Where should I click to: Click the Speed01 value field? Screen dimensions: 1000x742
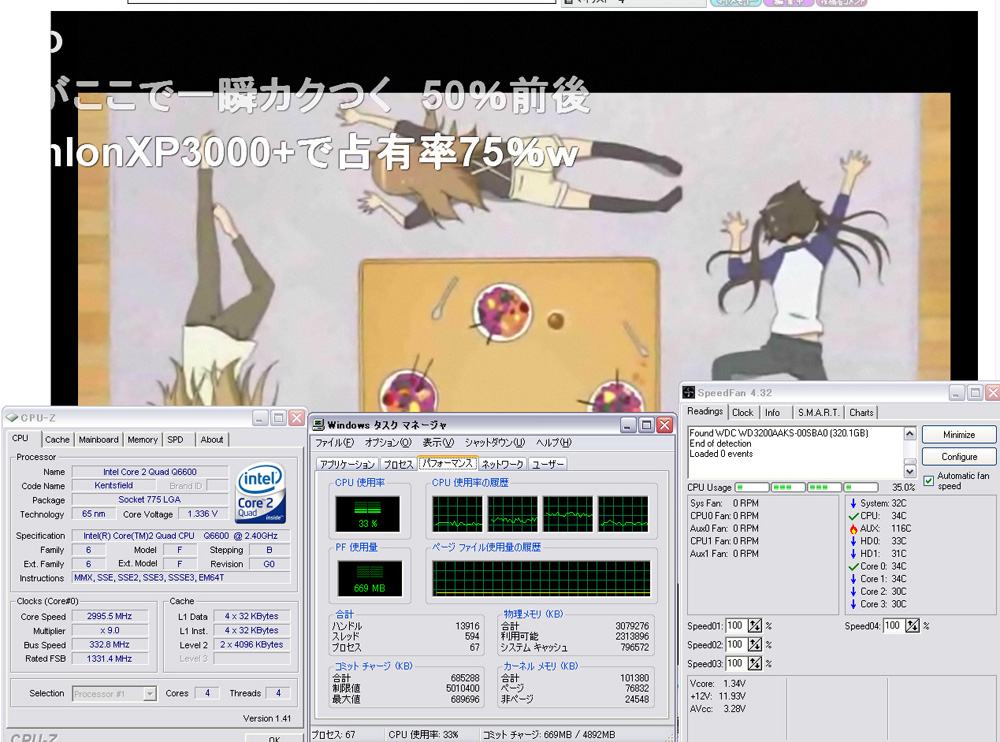click(x=735, y=626)
